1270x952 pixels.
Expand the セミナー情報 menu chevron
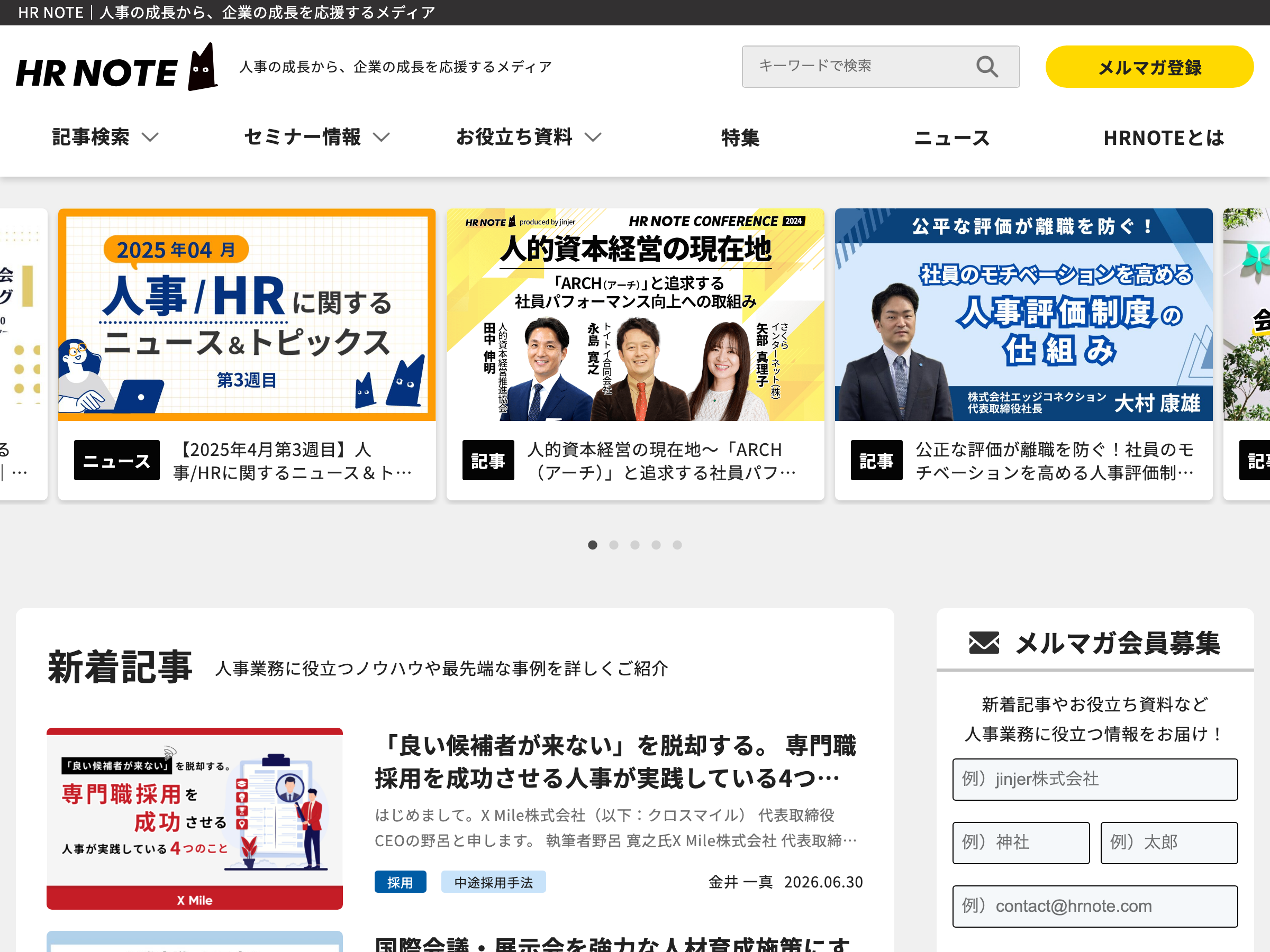pos(381,138)
